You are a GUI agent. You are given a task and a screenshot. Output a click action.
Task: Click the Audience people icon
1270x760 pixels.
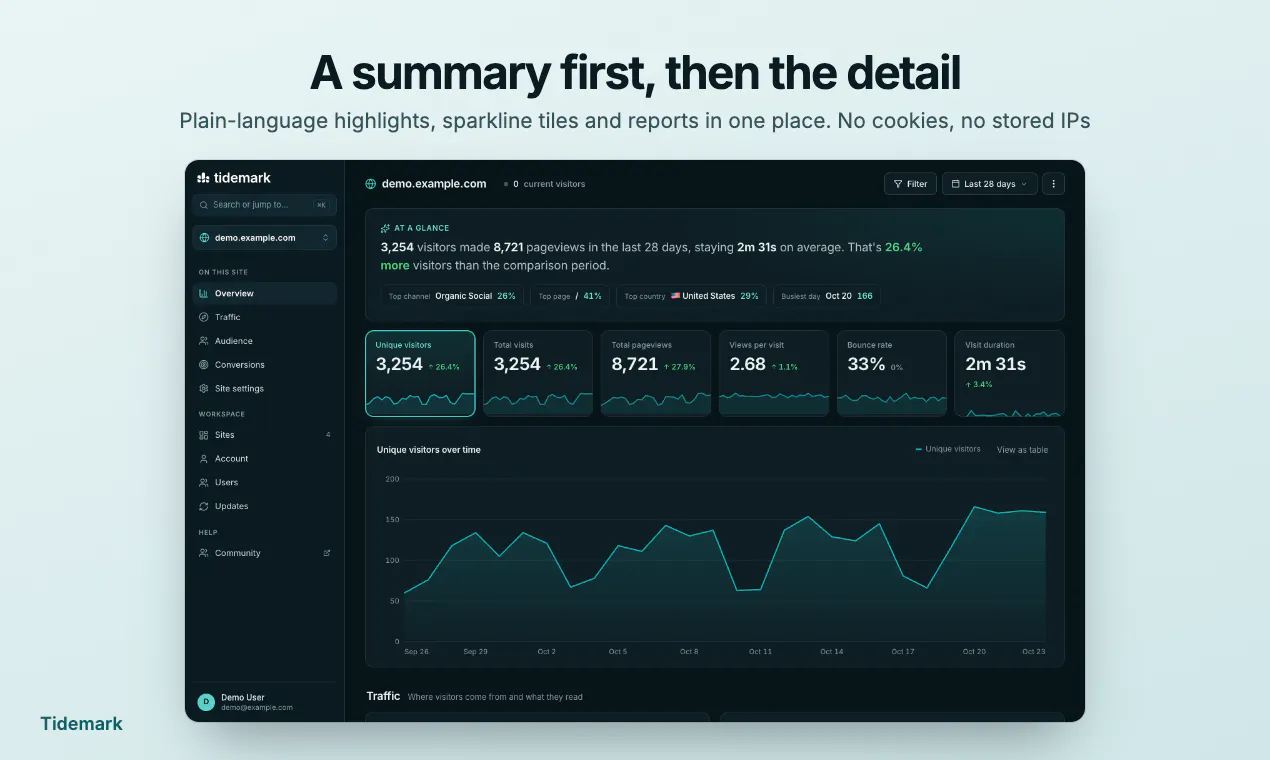pyautogui.click(x=204, y=341)
